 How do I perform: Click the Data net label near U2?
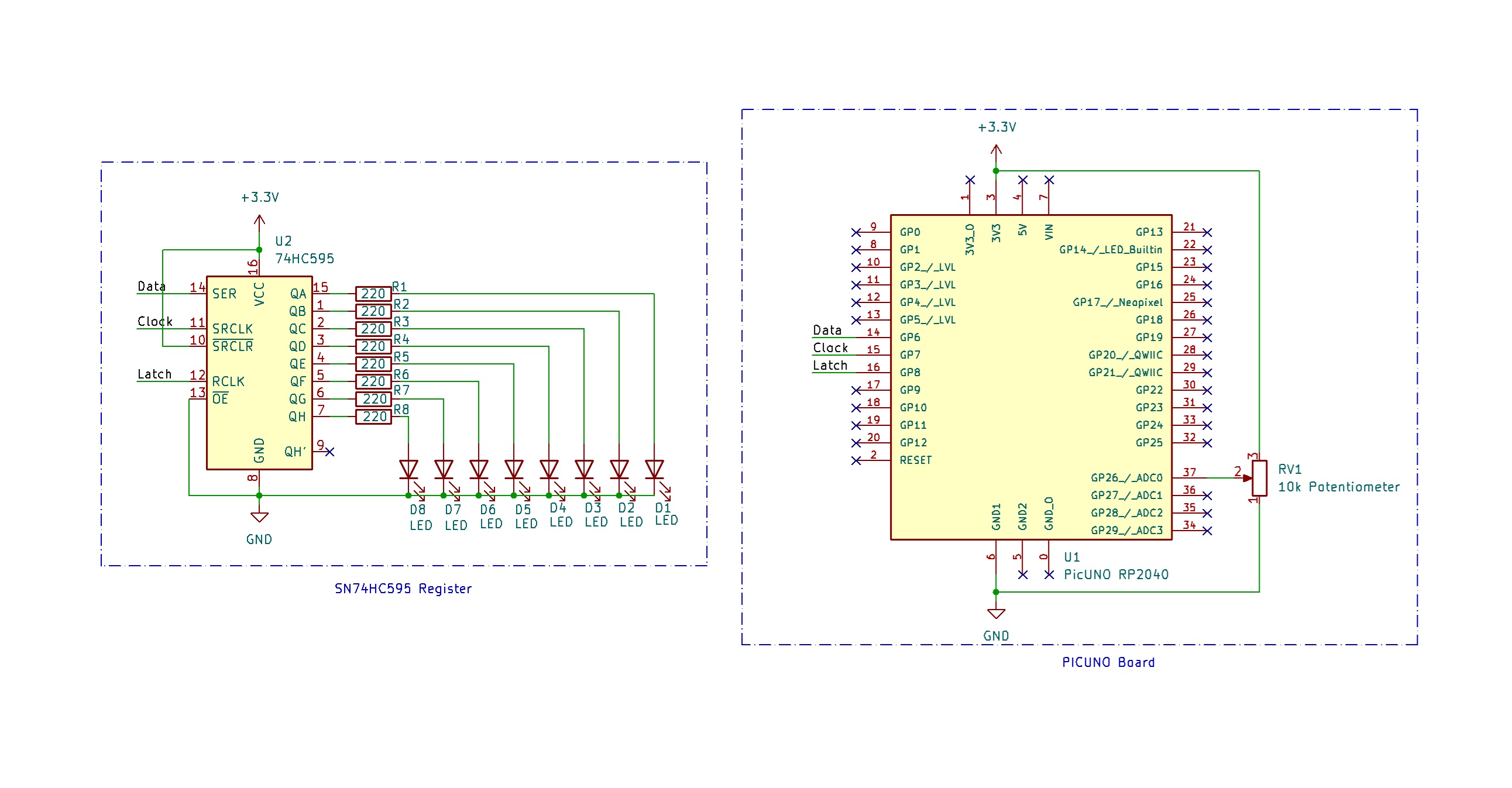tap(152, 287)
